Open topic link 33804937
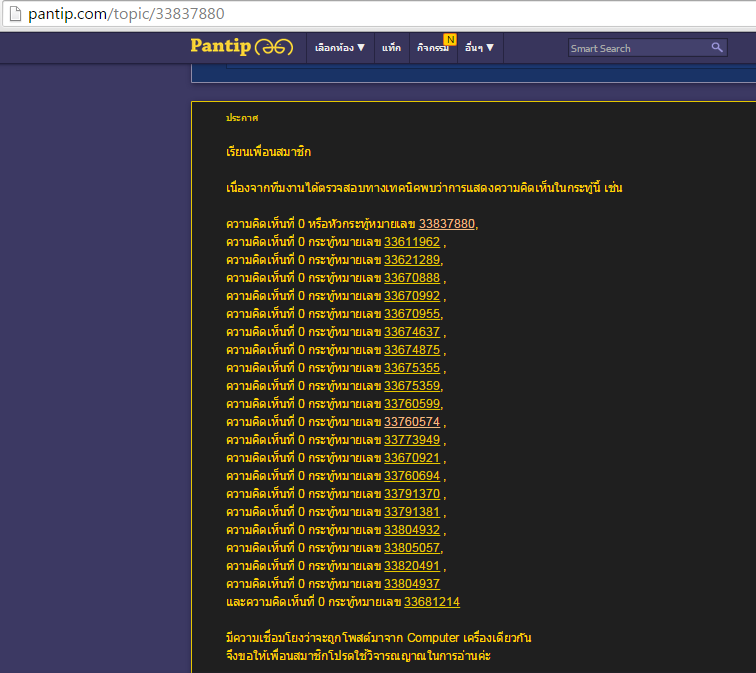This screenshot has height=673, width=756. (412, 584)
